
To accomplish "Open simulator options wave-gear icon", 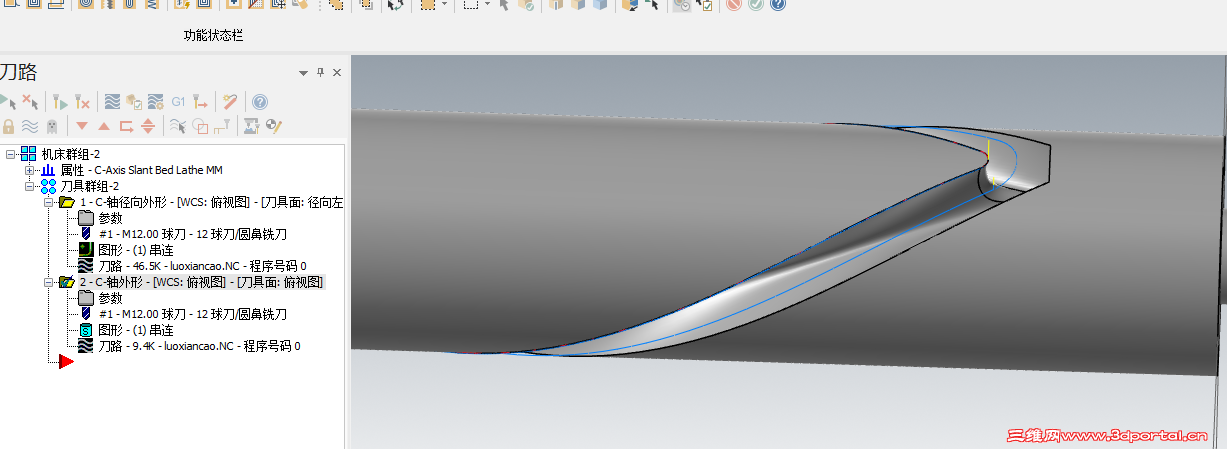I will (156, 101).
